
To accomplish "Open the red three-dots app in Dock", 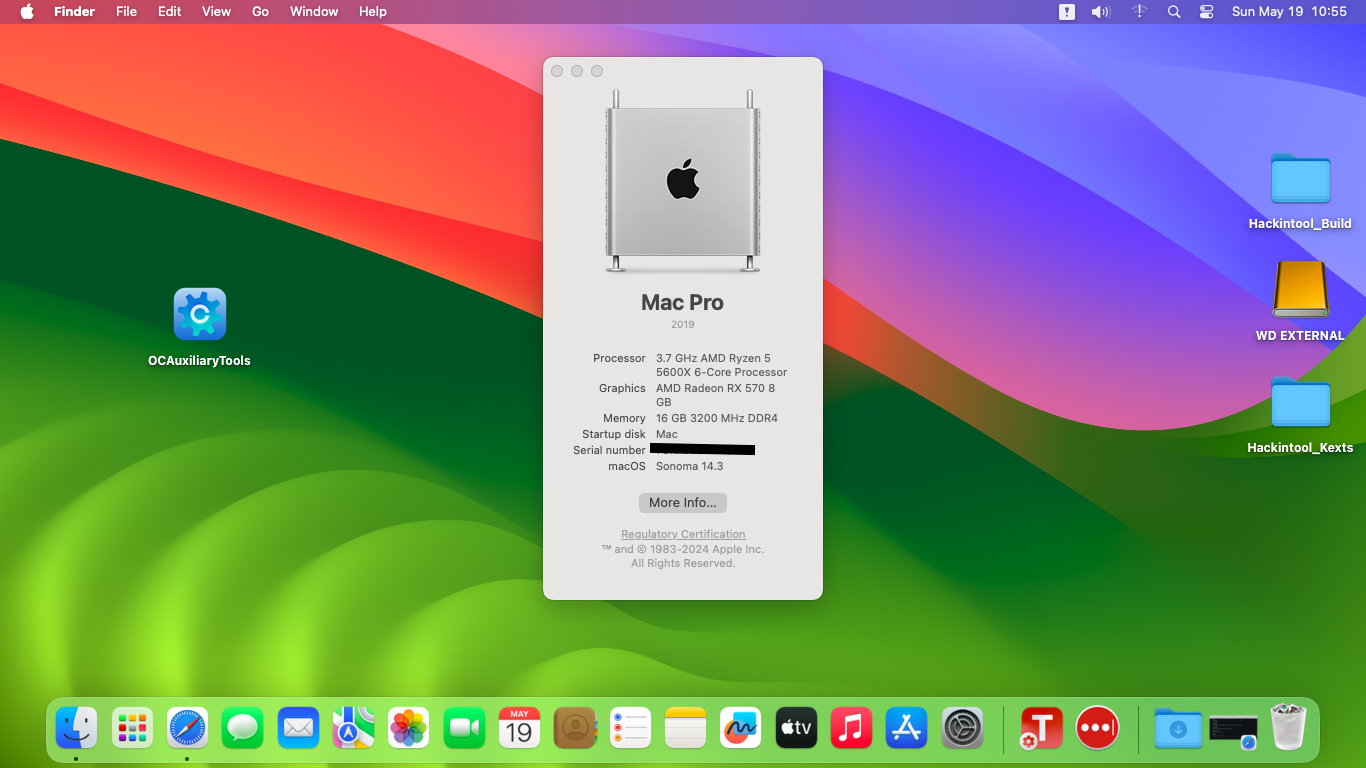I will point(1097,727).
